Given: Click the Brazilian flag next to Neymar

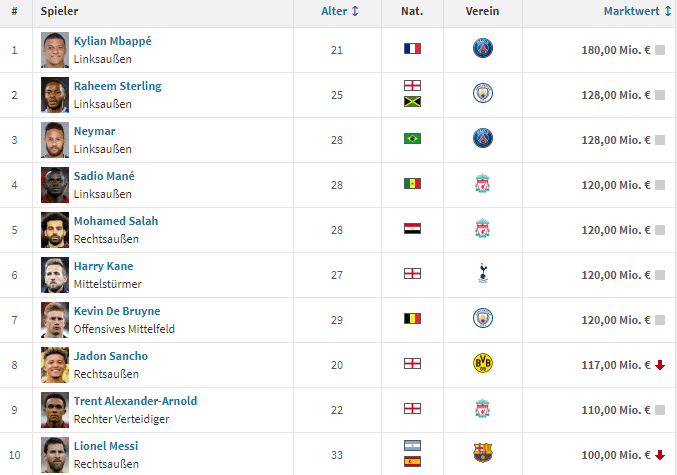Looking at the screenshot, I should [x=412, y=138].
